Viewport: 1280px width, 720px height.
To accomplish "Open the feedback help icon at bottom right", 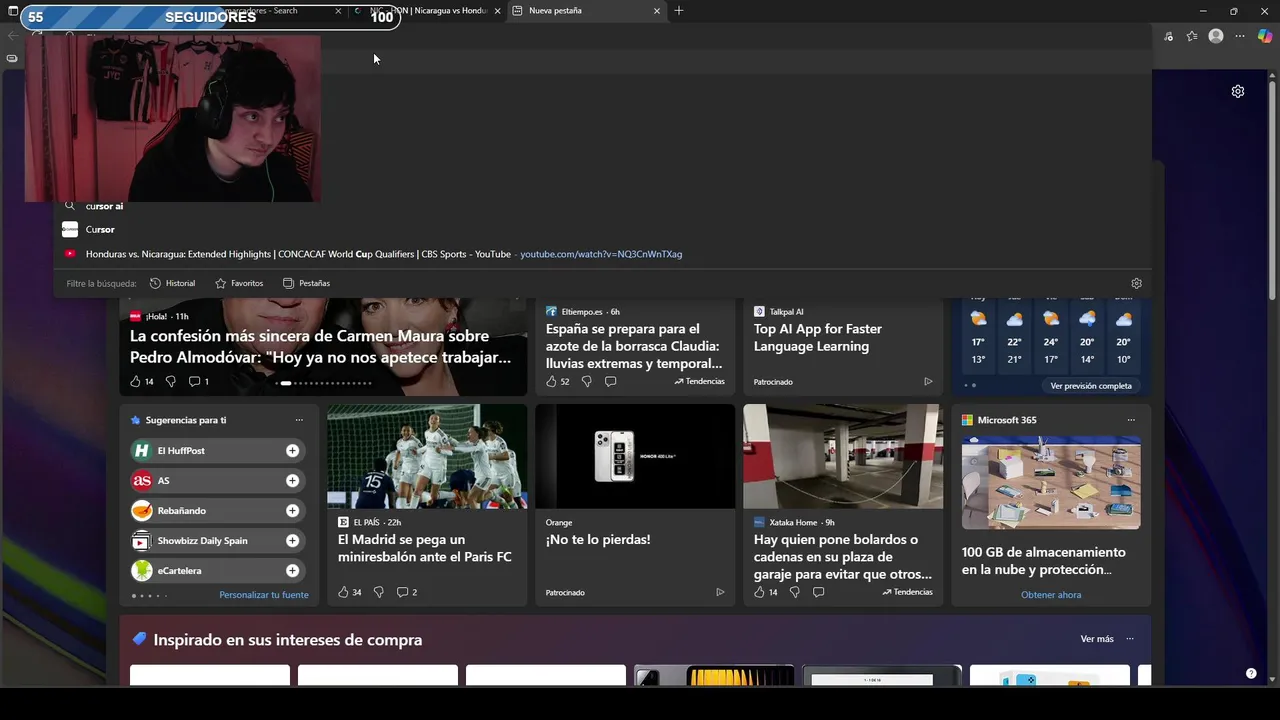I will click(1251, 673).
